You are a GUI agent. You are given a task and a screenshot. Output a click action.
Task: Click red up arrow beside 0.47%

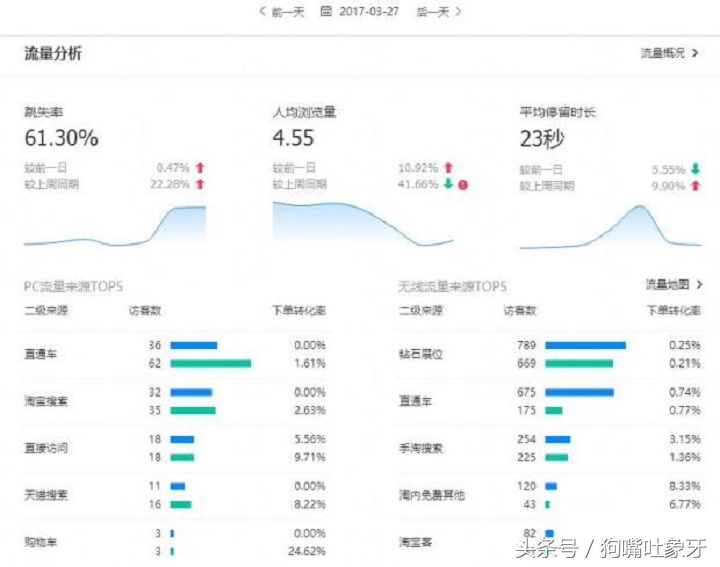point(200,168)
